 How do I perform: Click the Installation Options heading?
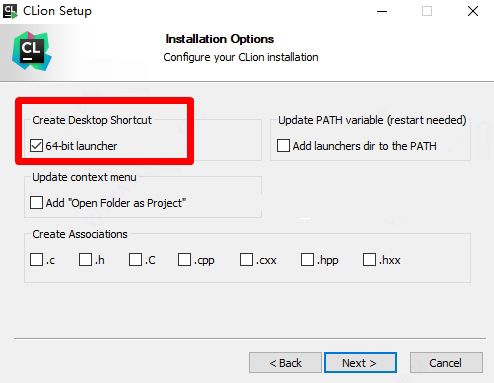point(220,39)
